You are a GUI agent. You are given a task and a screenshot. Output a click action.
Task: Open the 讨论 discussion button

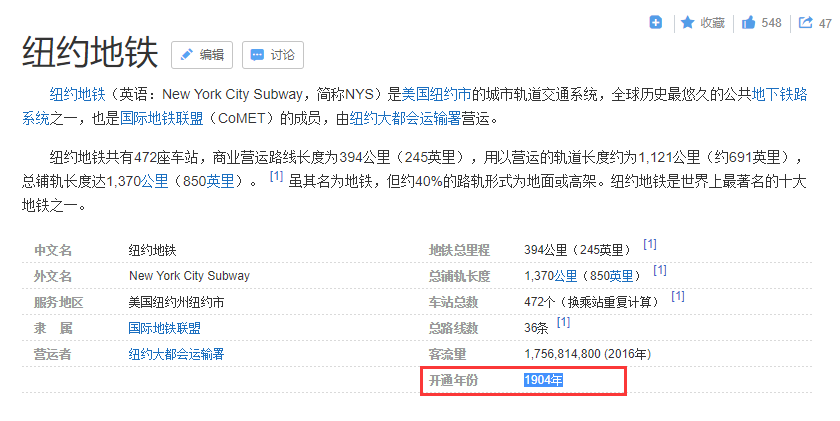click(273, 55)
